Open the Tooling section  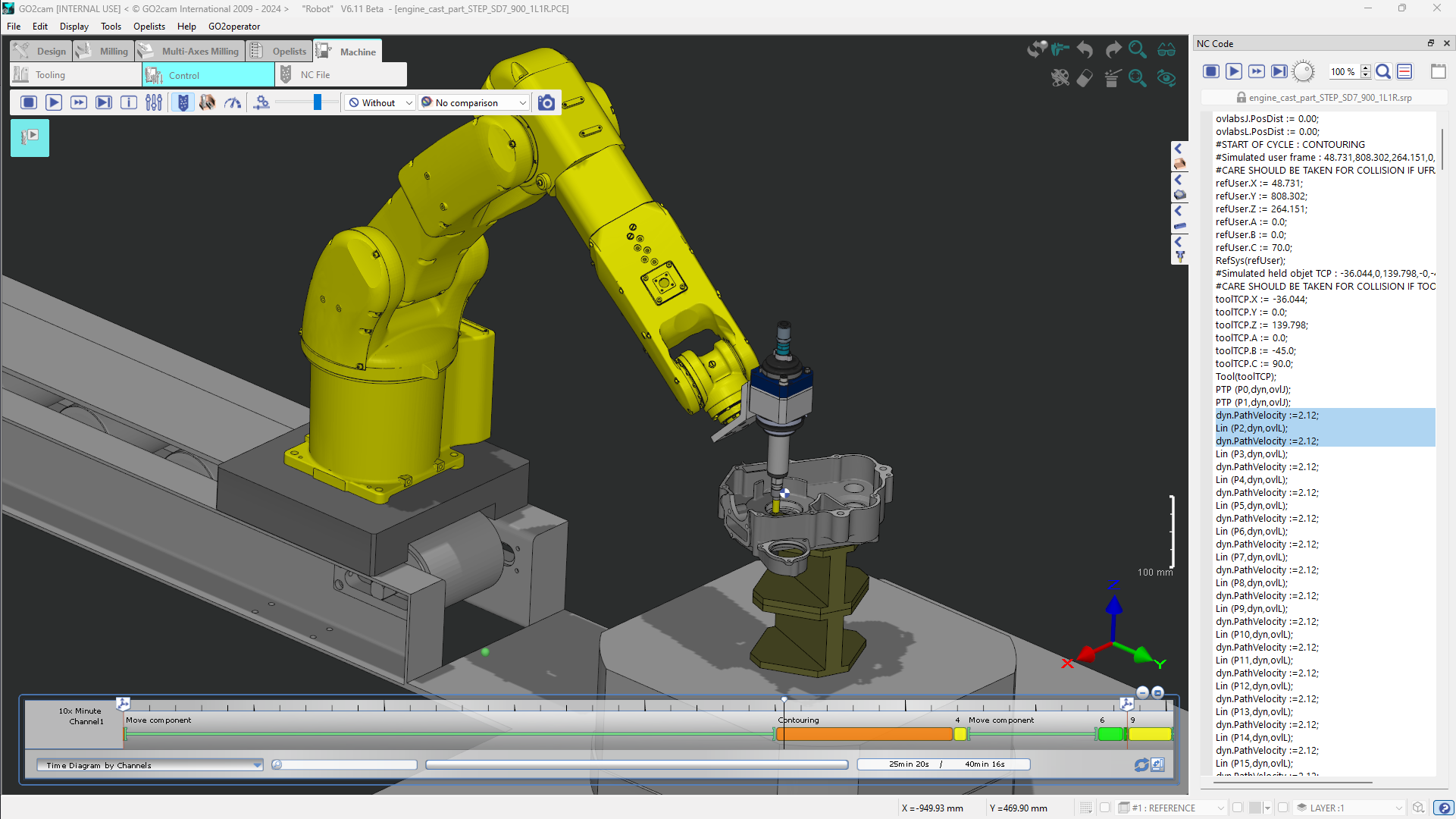point(76,75)
